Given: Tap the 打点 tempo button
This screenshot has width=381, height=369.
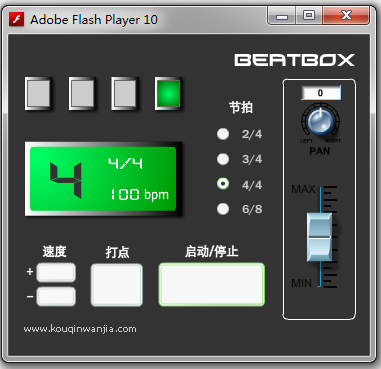Looking at the screenshot, I should coord(117,285).
